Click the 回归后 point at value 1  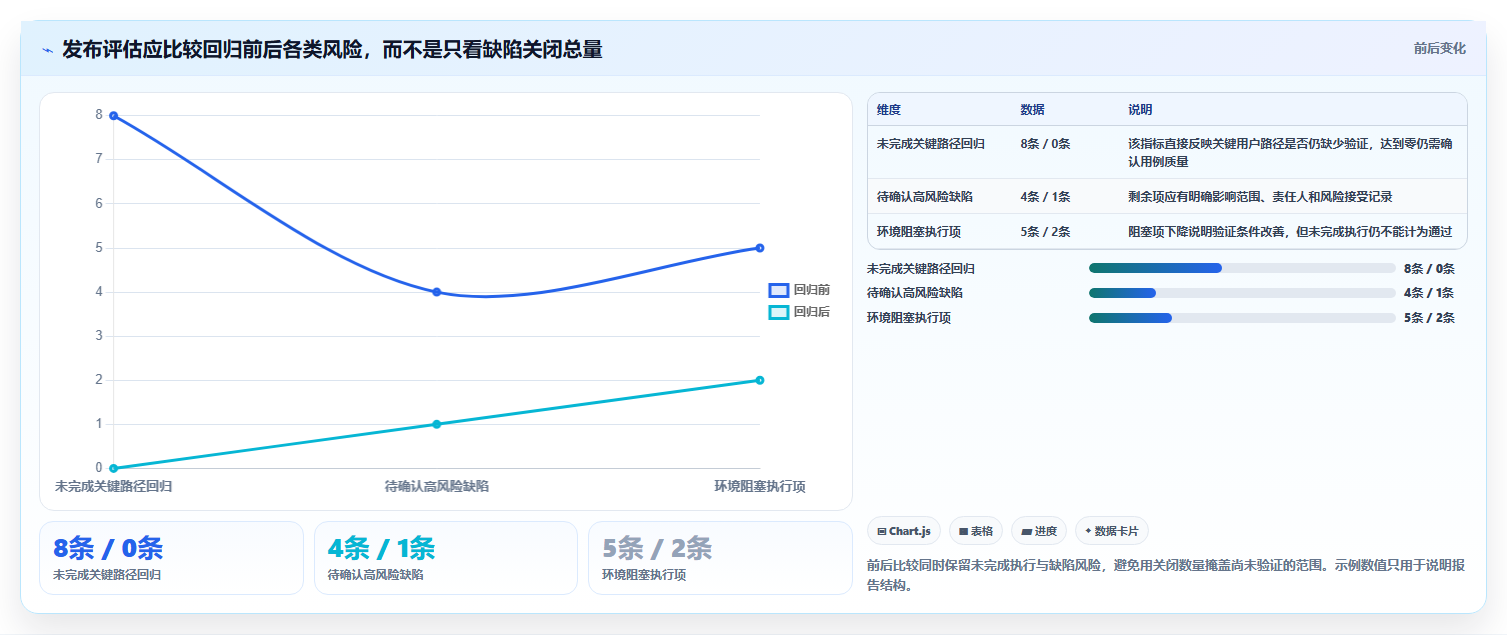pos(437,424)
